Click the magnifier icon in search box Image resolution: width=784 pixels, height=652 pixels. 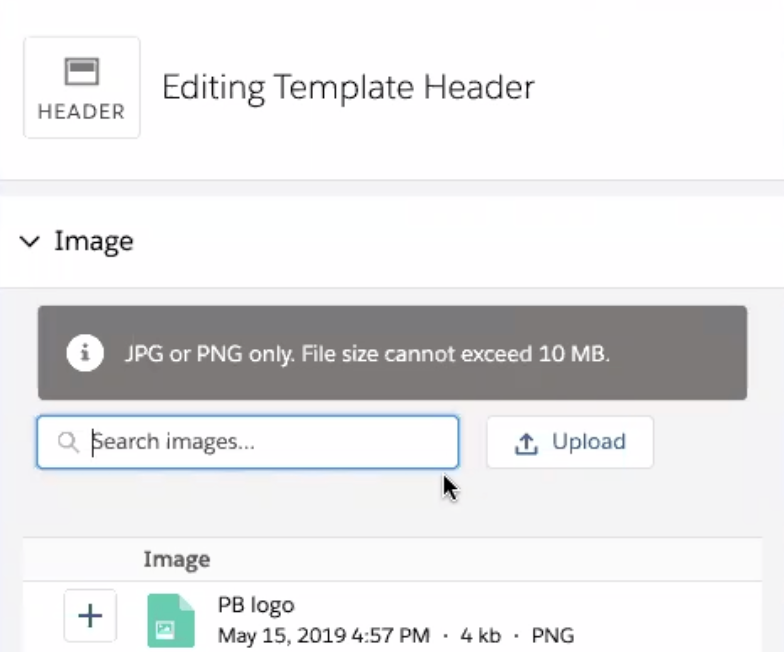point(68,442)
